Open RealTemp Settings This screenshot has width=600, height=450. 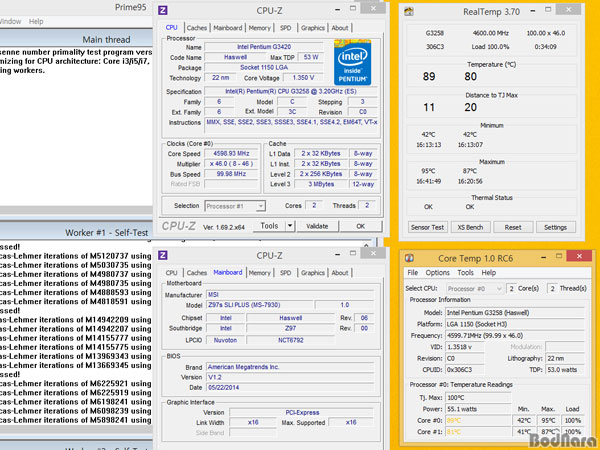pyautogui.click(x=555, y=227)
